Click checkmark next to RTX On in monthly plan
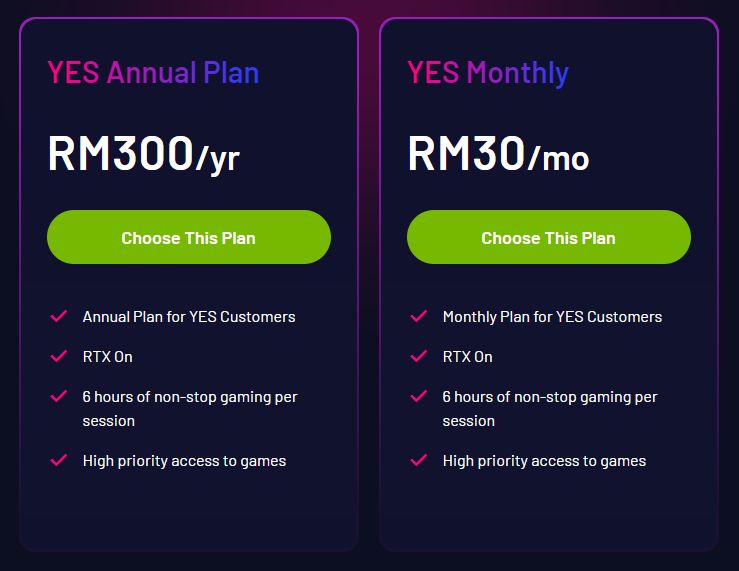739x571 pixels. pos(419,356)
